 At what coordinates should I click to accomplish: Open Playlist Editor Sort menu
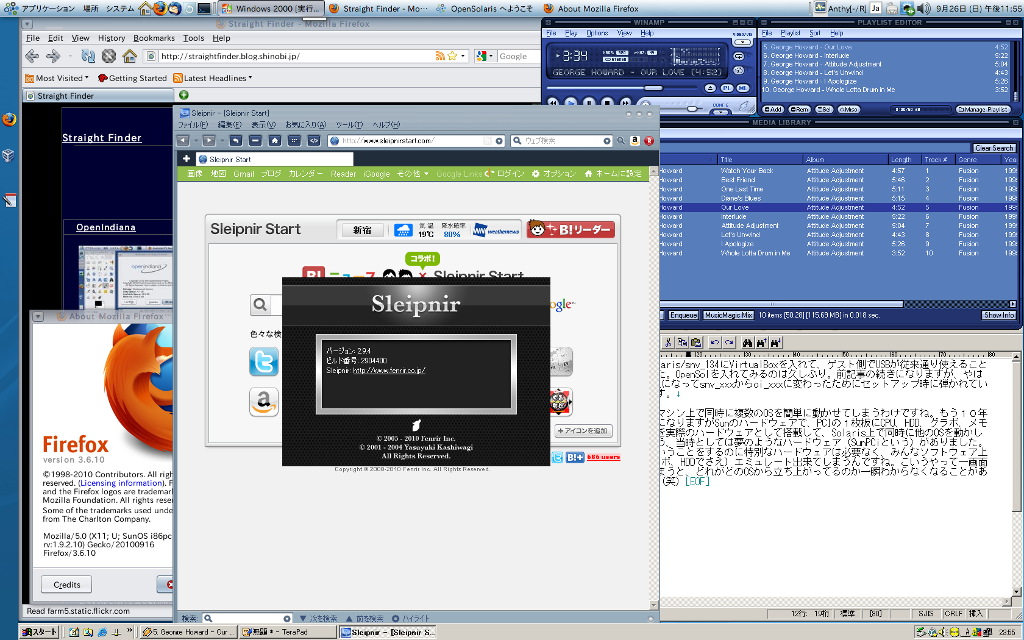point(815,33)
